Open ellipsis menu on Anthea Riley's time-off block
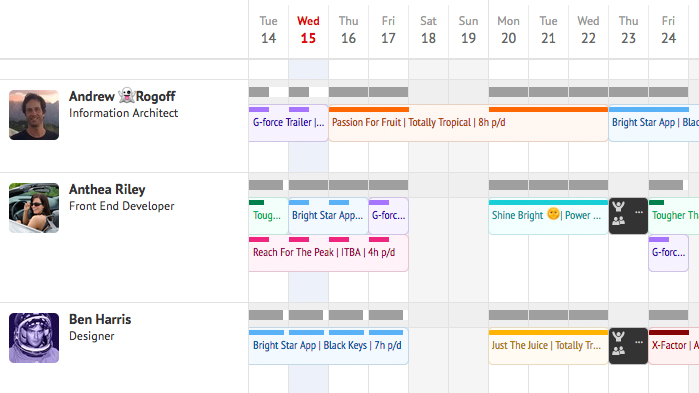Viewport: 699px width, 393px height. 639,212
